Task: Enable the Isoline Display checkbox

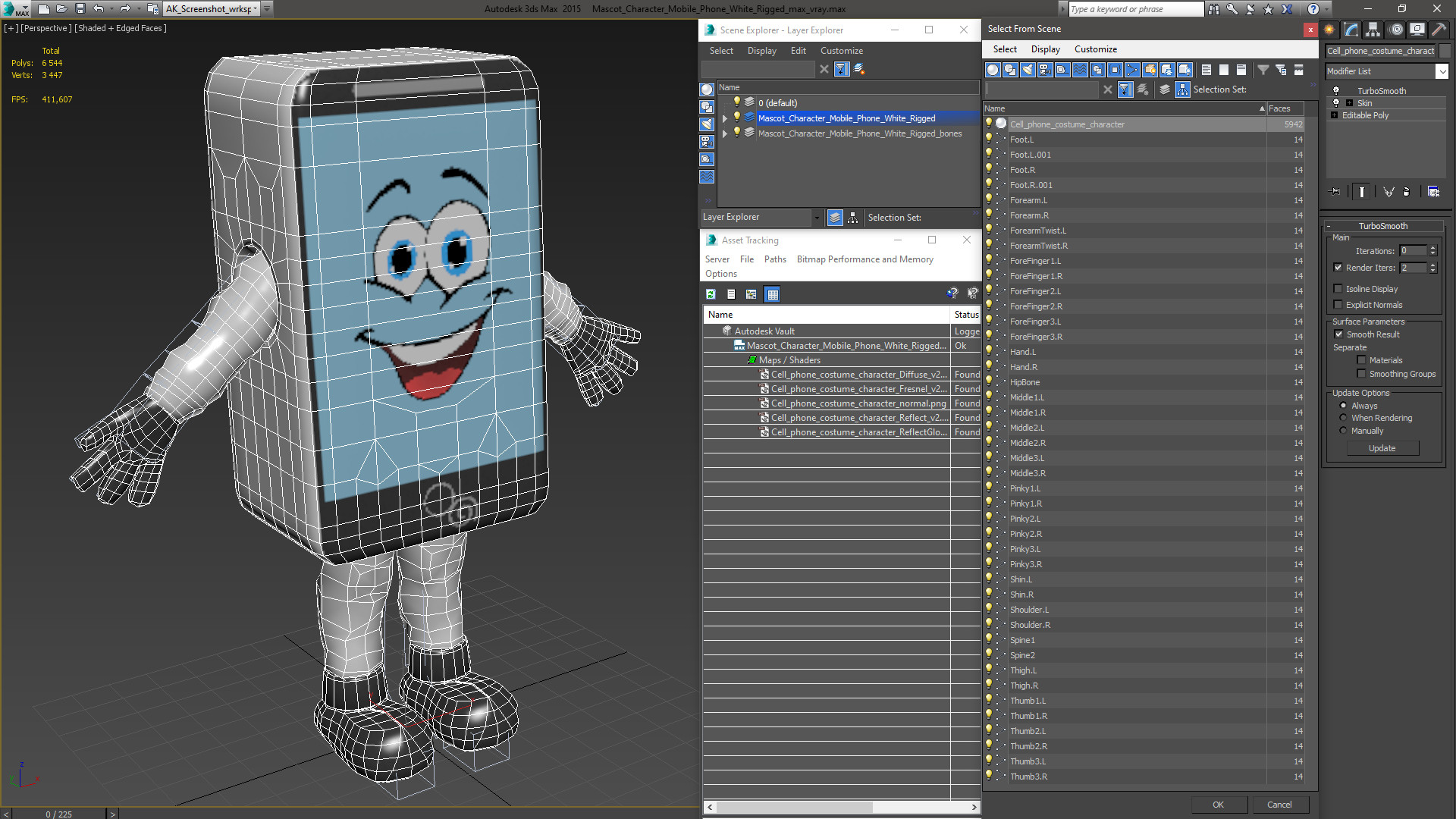Action: (1338, 289)
